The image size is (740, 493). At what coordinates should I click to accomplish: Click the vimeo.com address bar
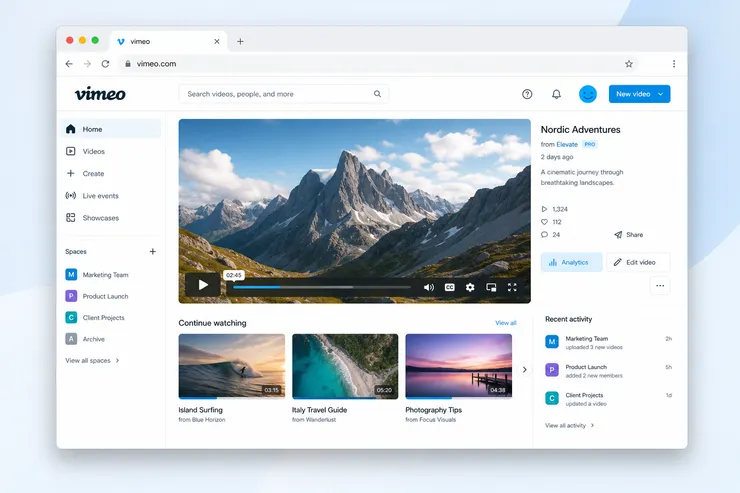click(378, 64)
